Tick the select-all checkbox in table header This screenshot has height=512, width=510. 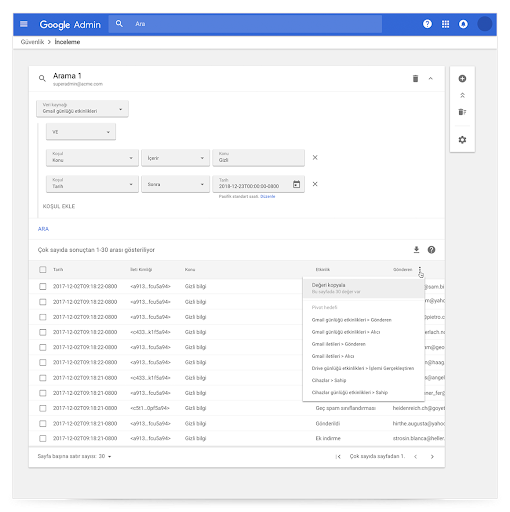pyautogui.click(x=43, y=269)
